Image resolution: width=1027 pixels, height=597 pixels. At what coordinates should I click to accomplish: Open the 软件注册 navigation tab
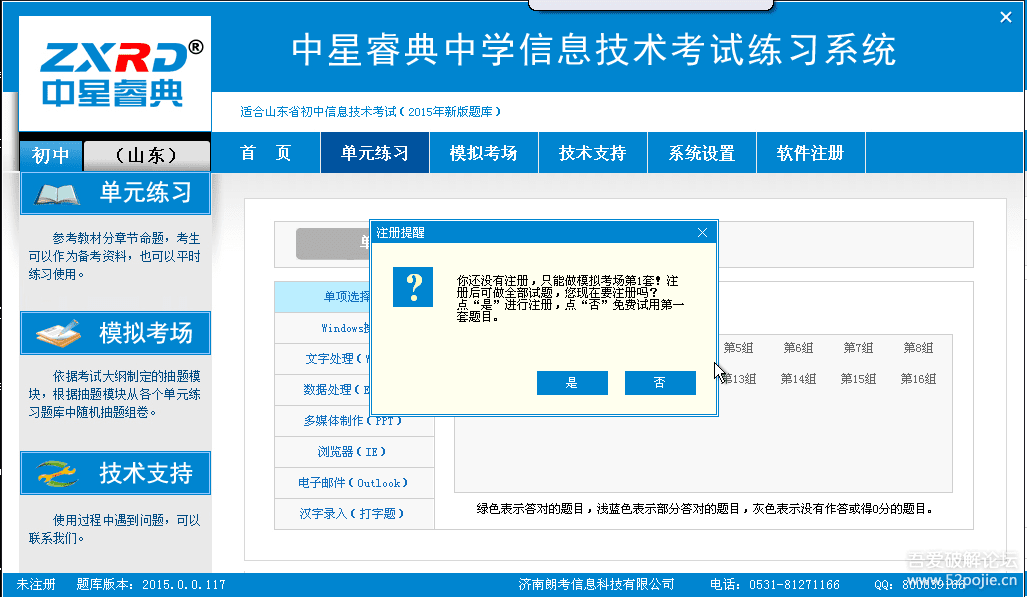(x=810, y=153)
